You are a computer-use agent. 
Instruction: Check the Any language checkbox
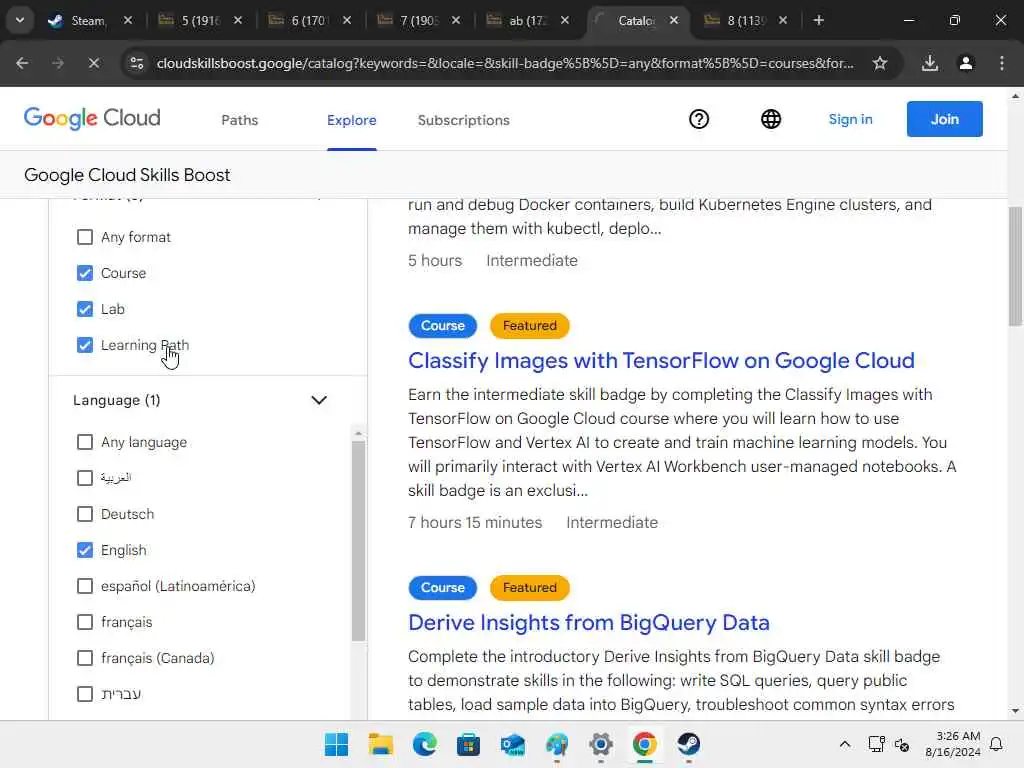point(85,442)
